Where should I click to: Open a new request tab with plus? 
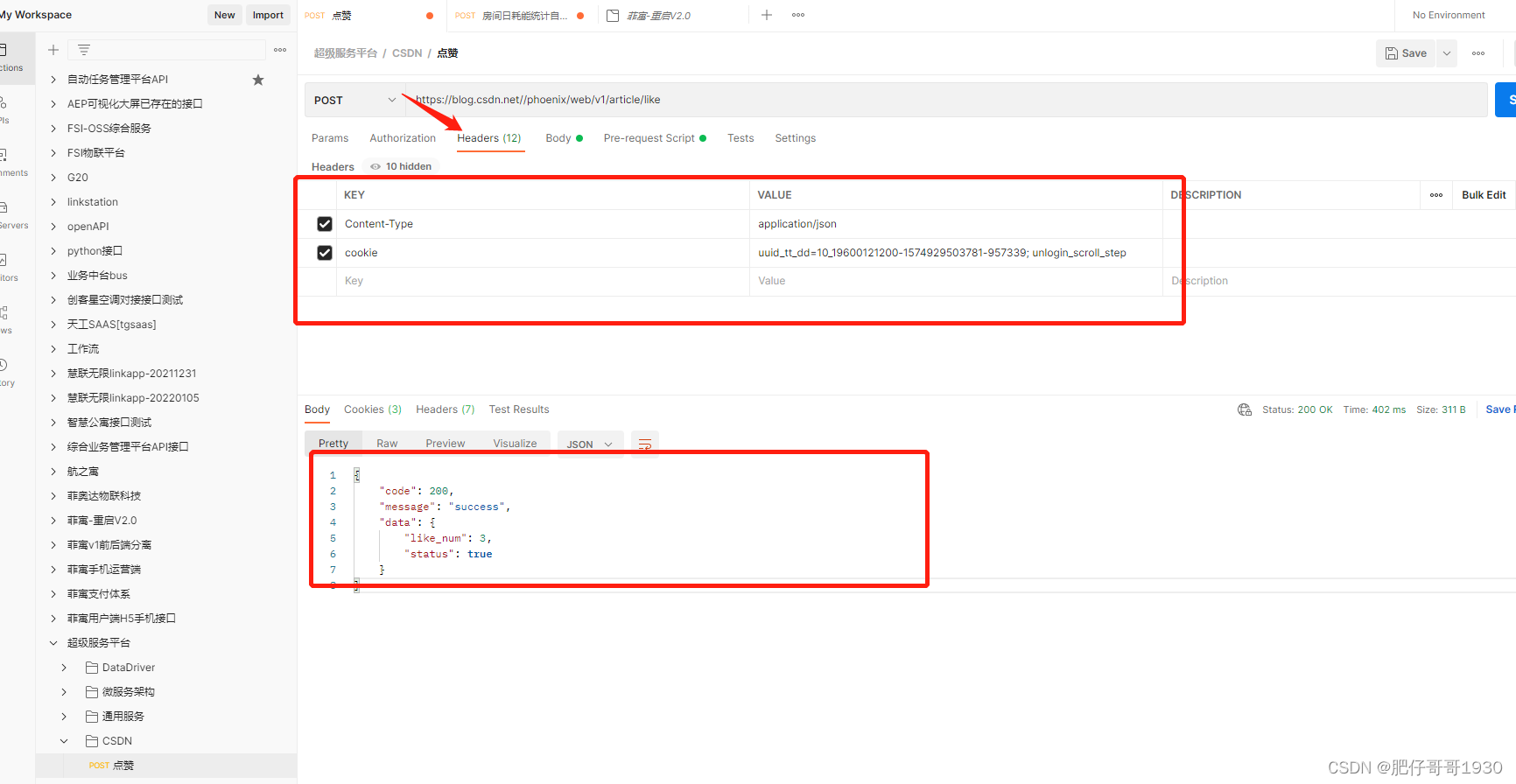point(767,15)
